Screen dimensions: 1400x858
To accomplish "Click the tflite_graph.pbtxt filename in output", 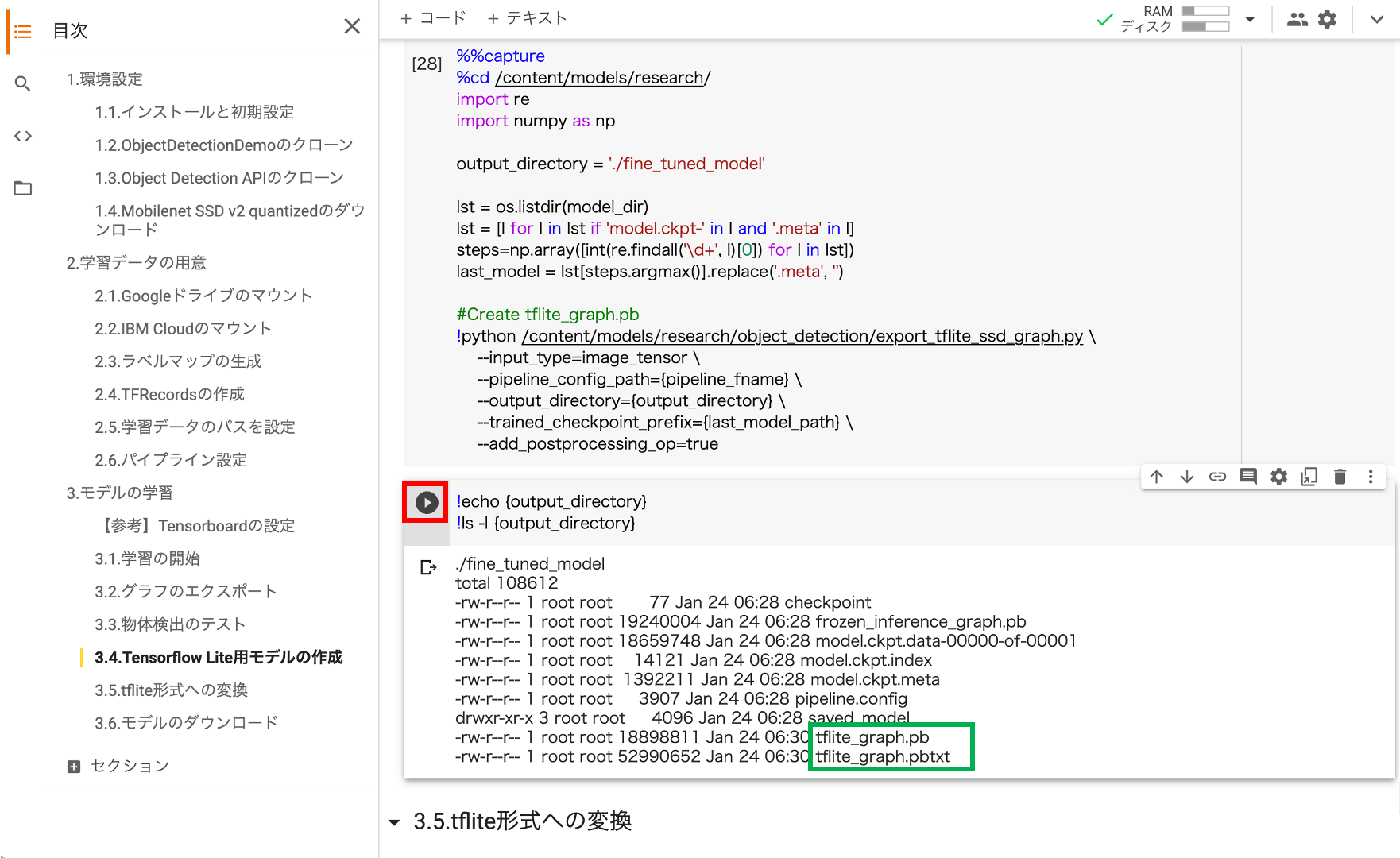I will (x=883, y=757).
